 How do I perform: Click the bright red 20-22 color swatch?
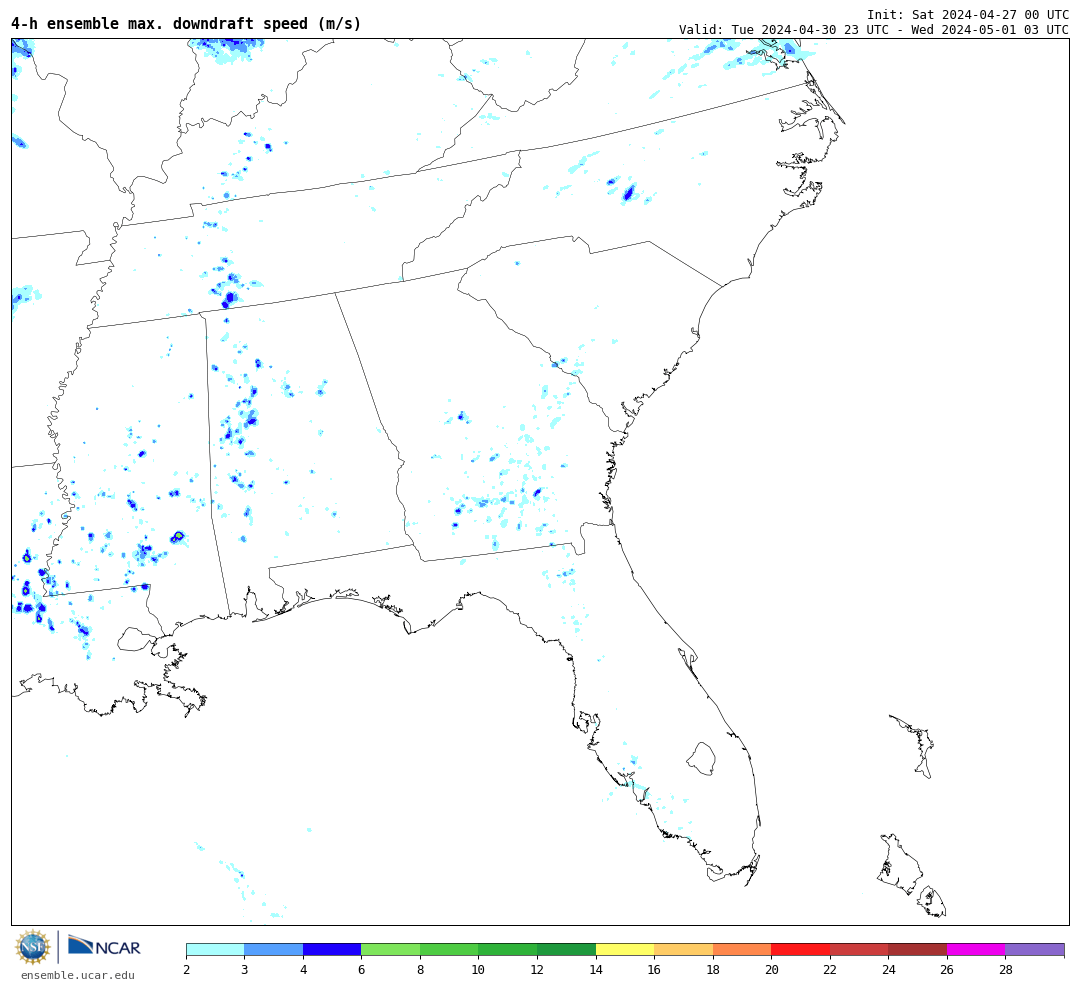click(800, 949)
